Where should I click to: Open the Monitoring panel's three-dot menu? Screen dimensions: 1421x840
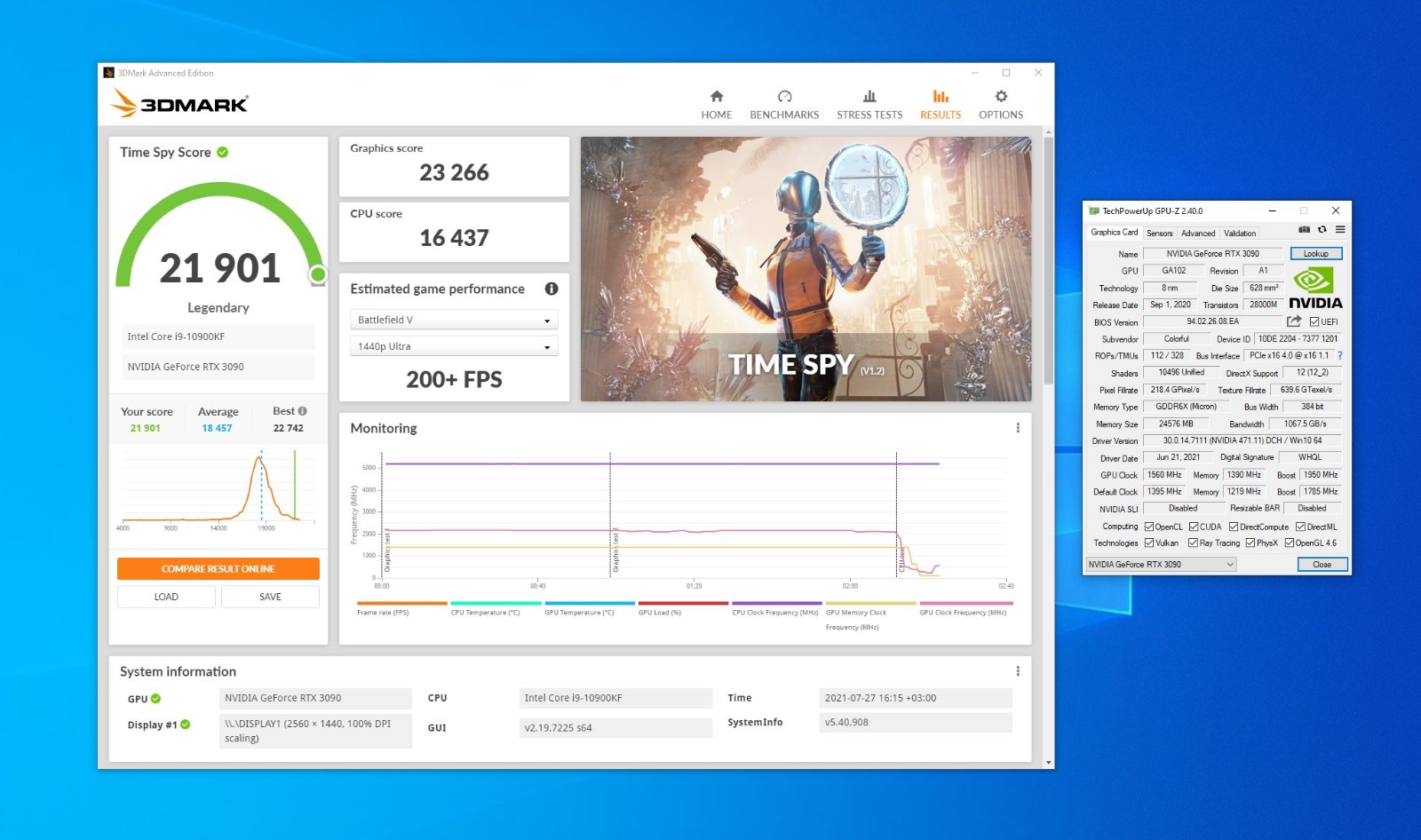pos(1018,428)
